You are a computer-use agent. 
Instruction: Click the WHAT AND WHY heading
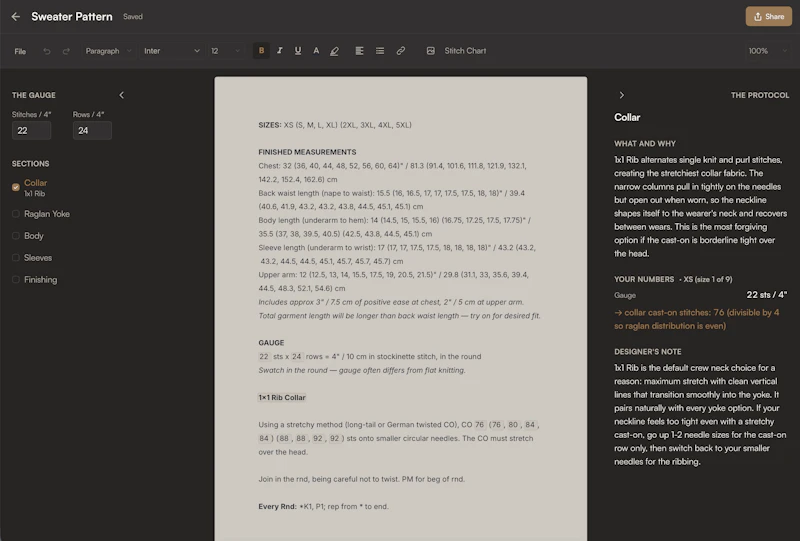point(645,144)
